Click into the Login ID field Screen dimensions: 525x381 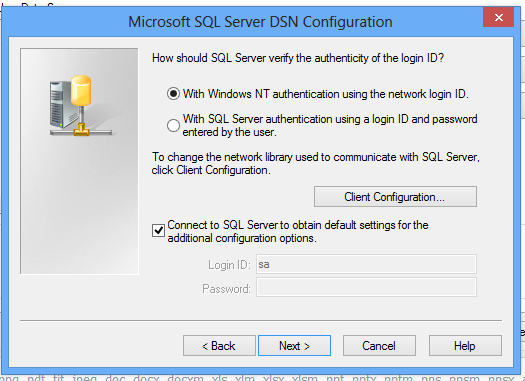366,264
